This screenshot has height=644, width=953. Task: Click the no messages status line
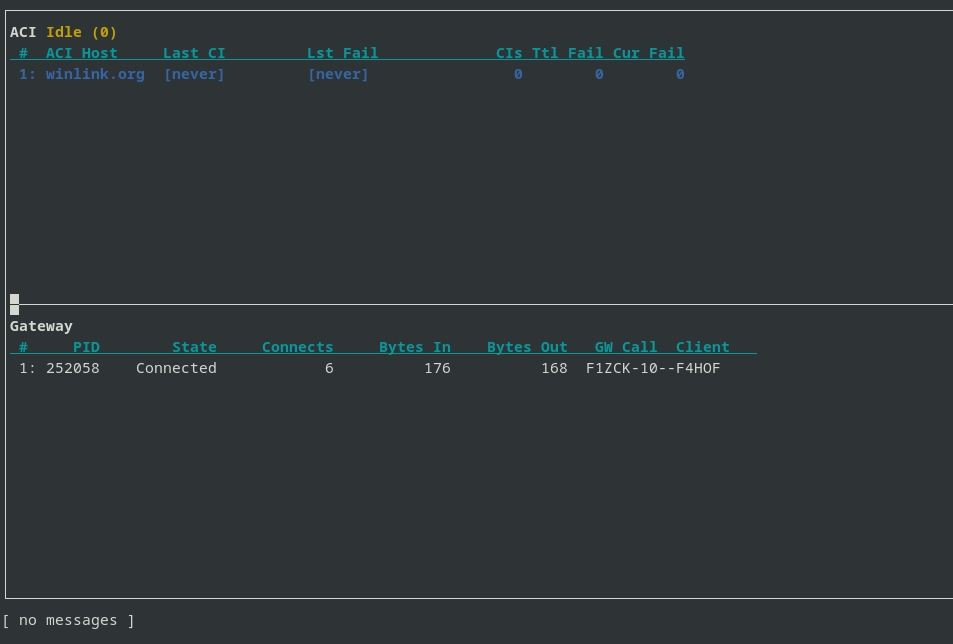click(68, 620)
